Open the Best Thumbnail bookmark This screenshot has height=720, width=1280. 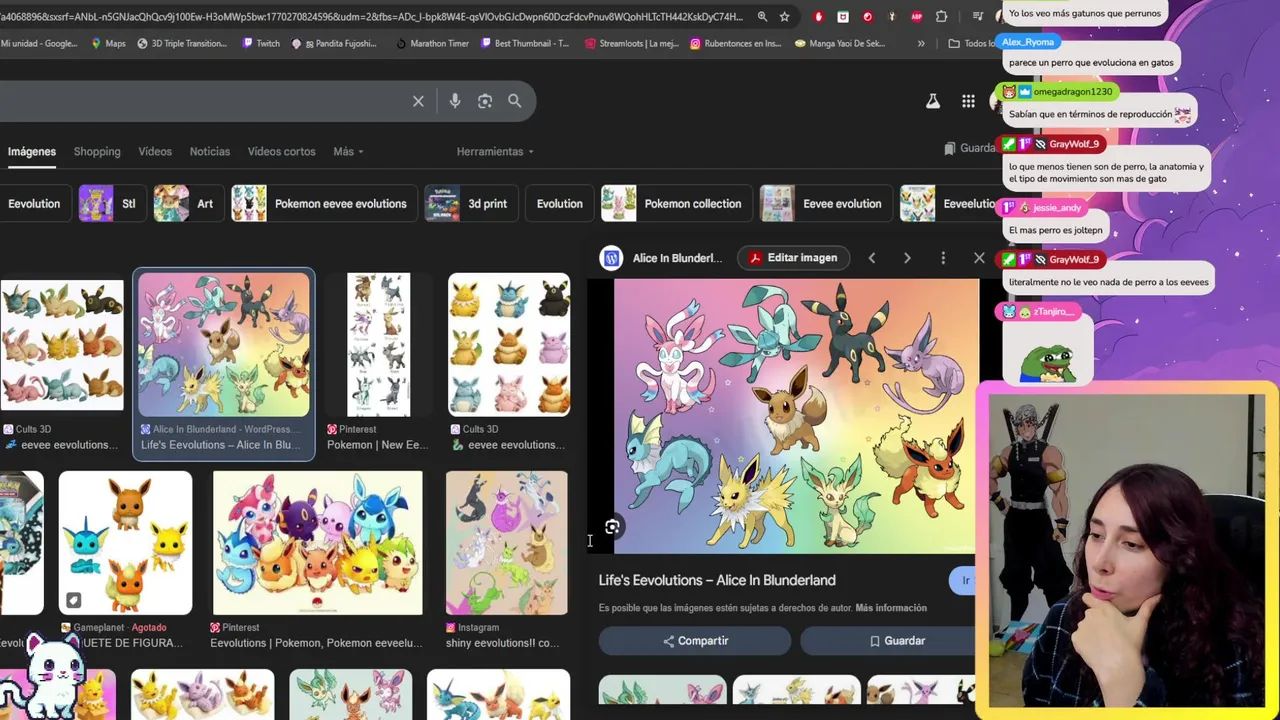pyautogui.click(x=525, y=44)
